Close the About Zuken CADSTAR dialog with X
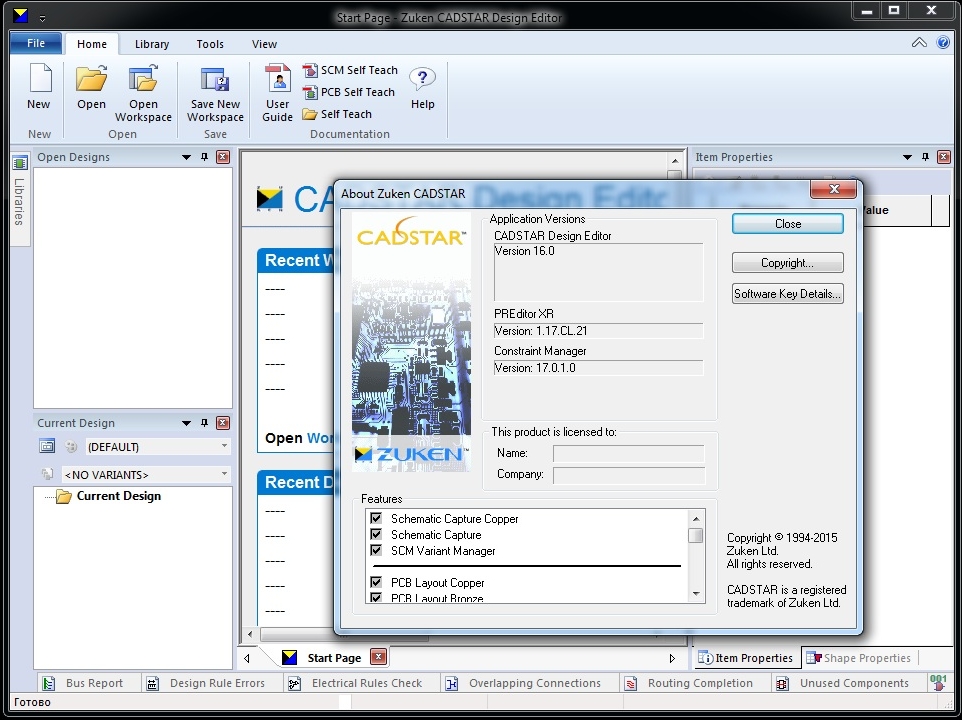Image resolution: width=962 pixels, height=720 pixels. coord(834,189)
